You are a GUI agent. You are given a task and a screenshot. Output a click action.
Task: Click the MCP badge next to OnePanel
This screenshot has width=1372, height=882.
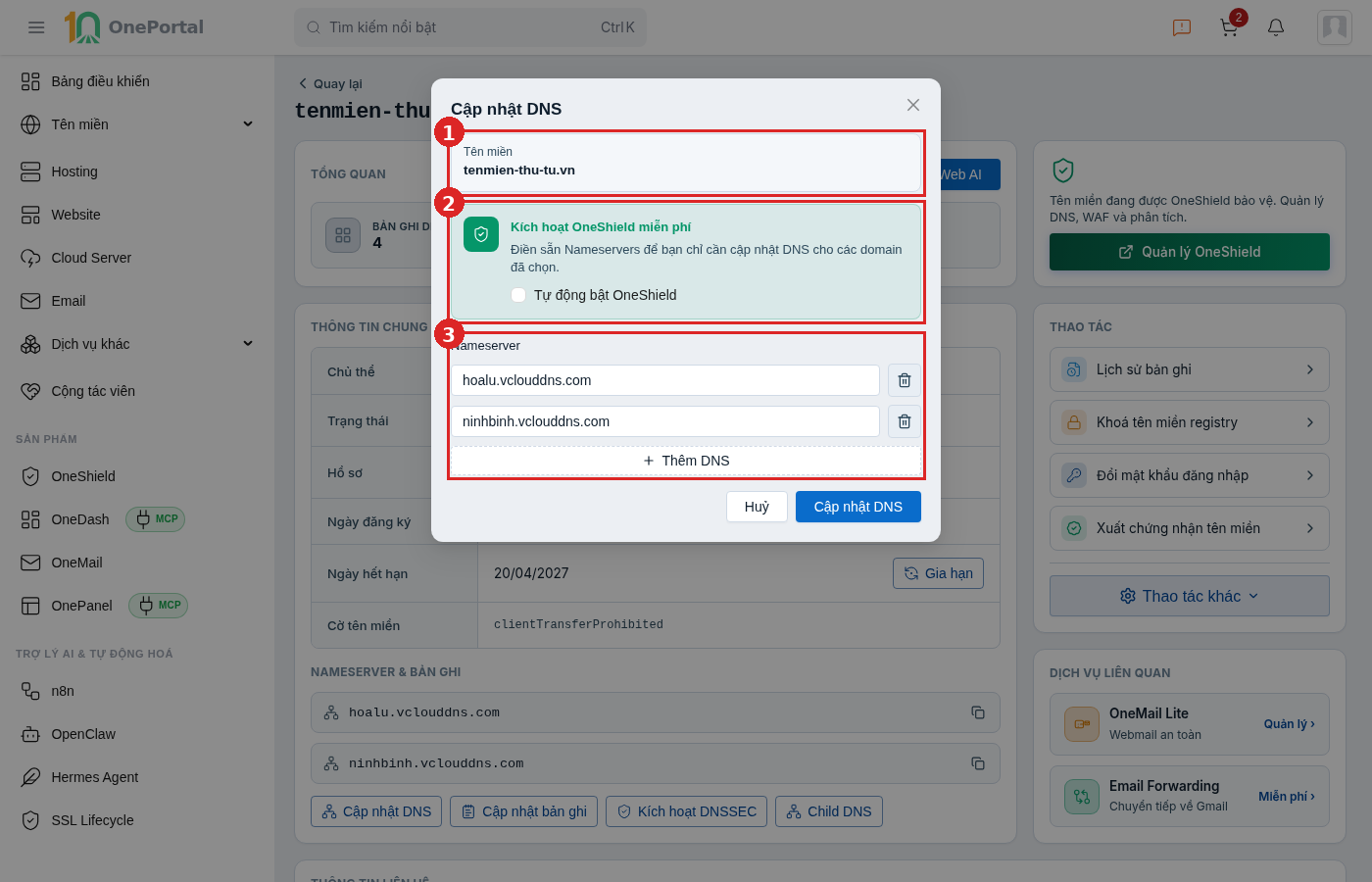click(x=159, y=606)
